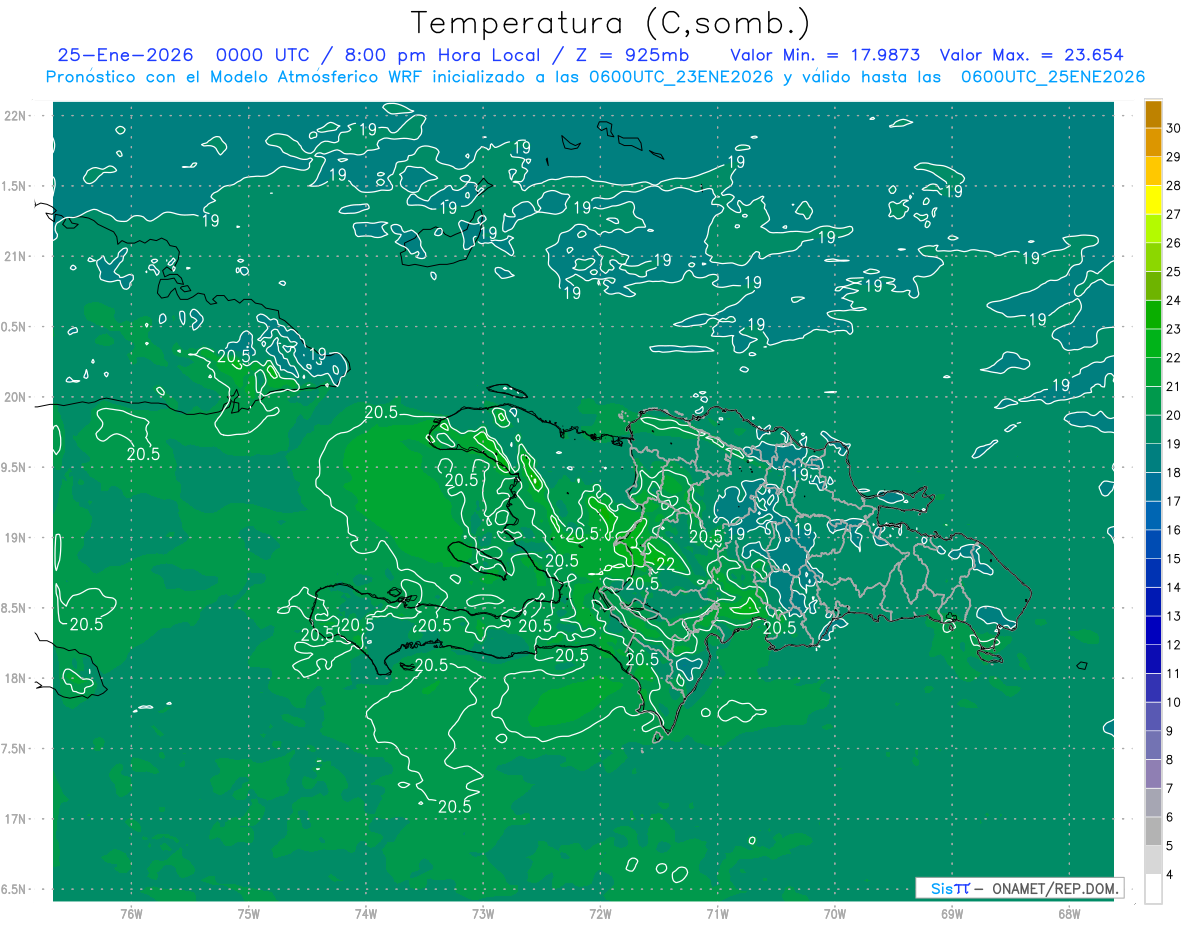Click the 'Valor Min. = 17.9873' value
This screenshot has height=927, width=1200.
pyautogui.click(x=825, y=55)
